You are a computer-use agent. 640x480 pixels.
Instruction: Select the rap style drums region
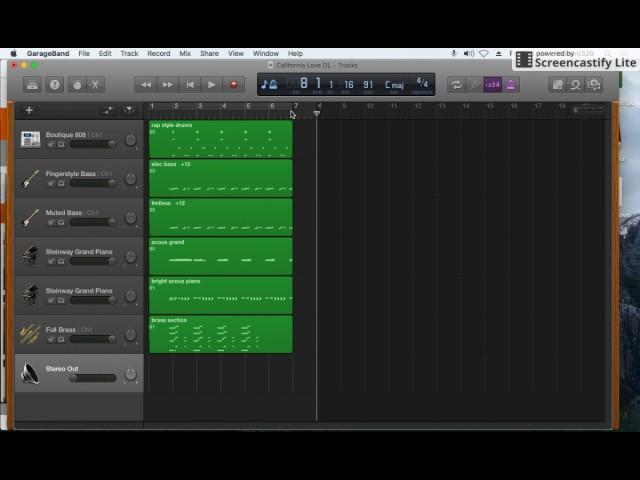pyautogui.click(x=221, y=139)
